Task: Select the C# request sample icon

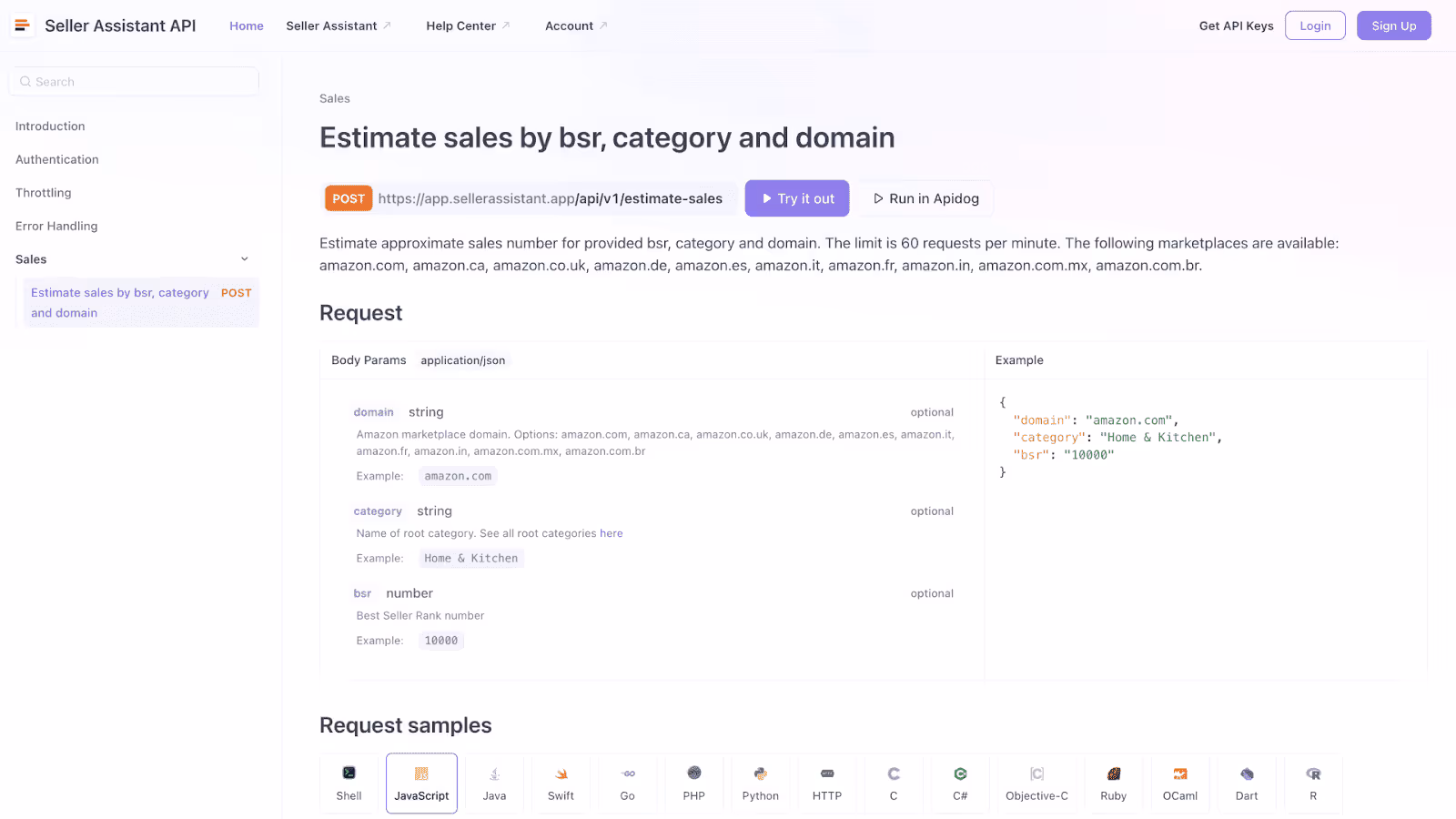Action: pyautogui.click(x=960, y=773)
